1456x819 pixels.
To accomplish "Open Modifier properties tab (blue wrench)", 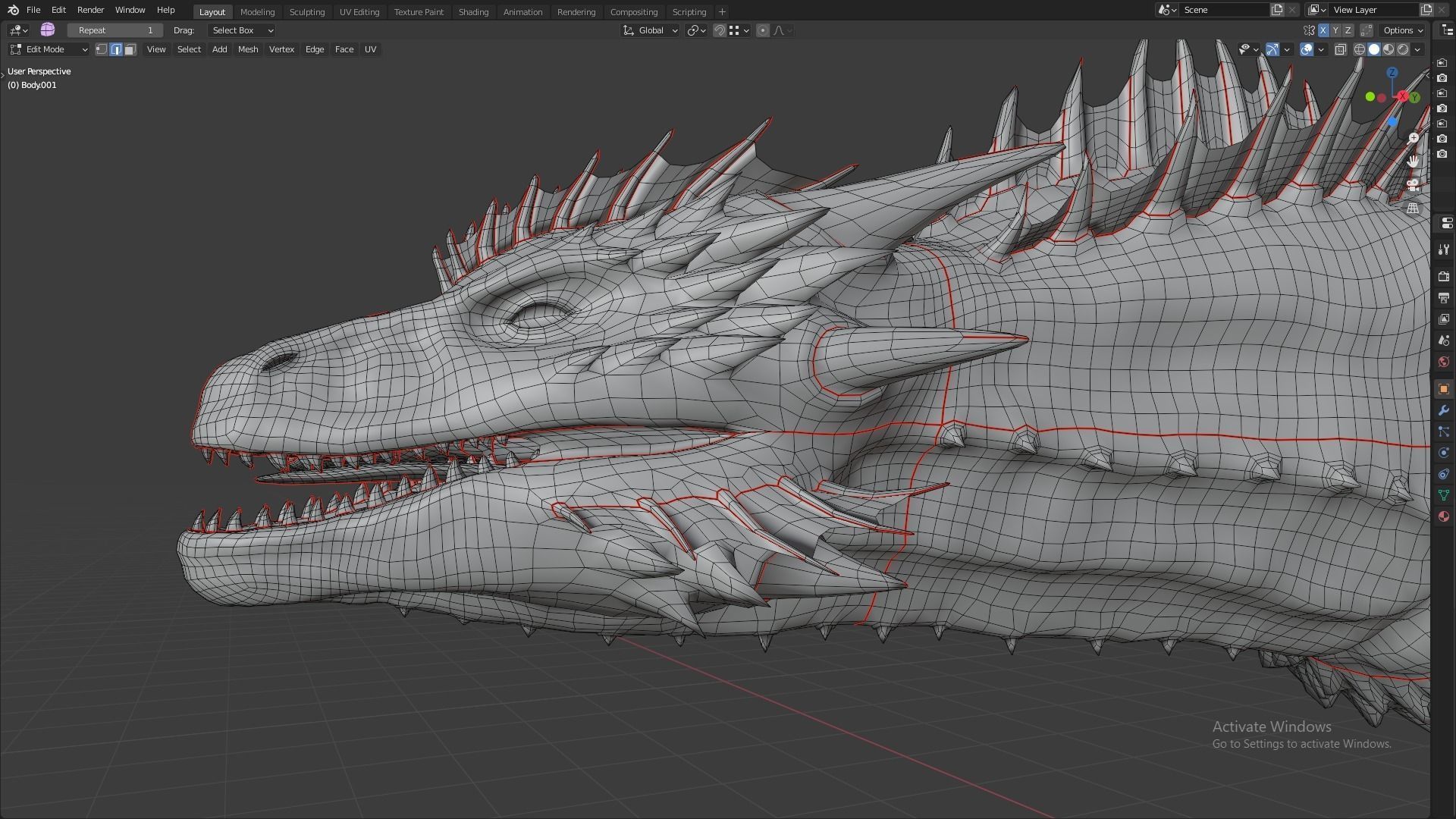I will point(1444,410).
